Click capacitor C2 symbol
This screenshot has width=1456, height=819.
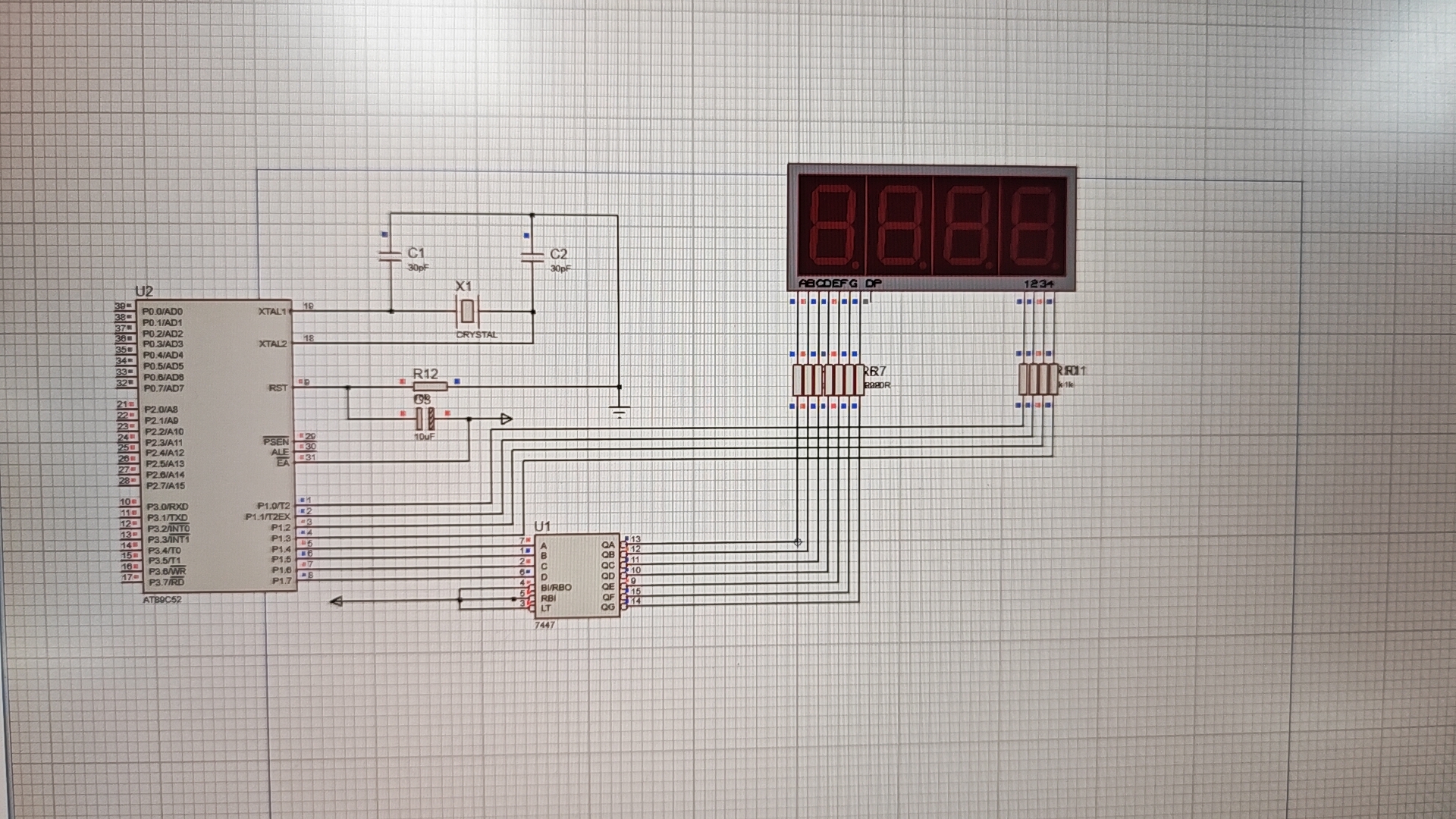click(x=532, y=257)
